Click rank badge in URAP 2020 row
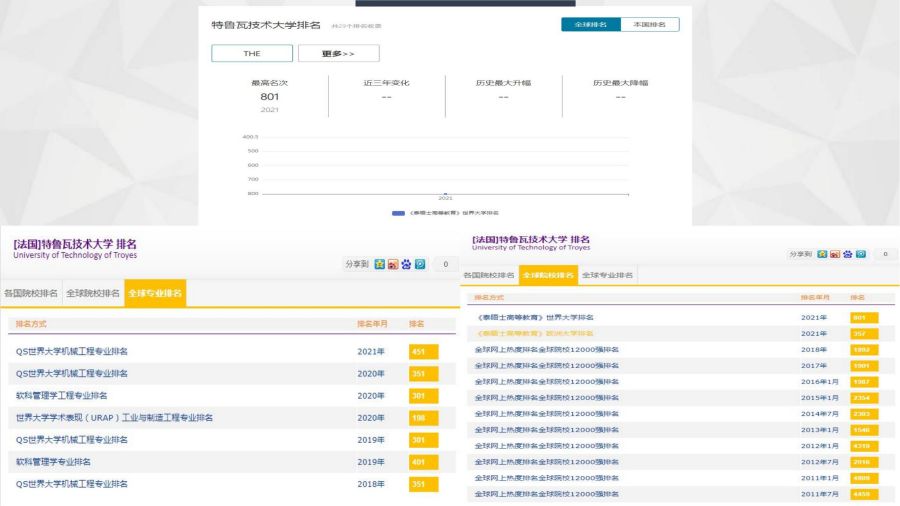900x506 pixels. 424,418
